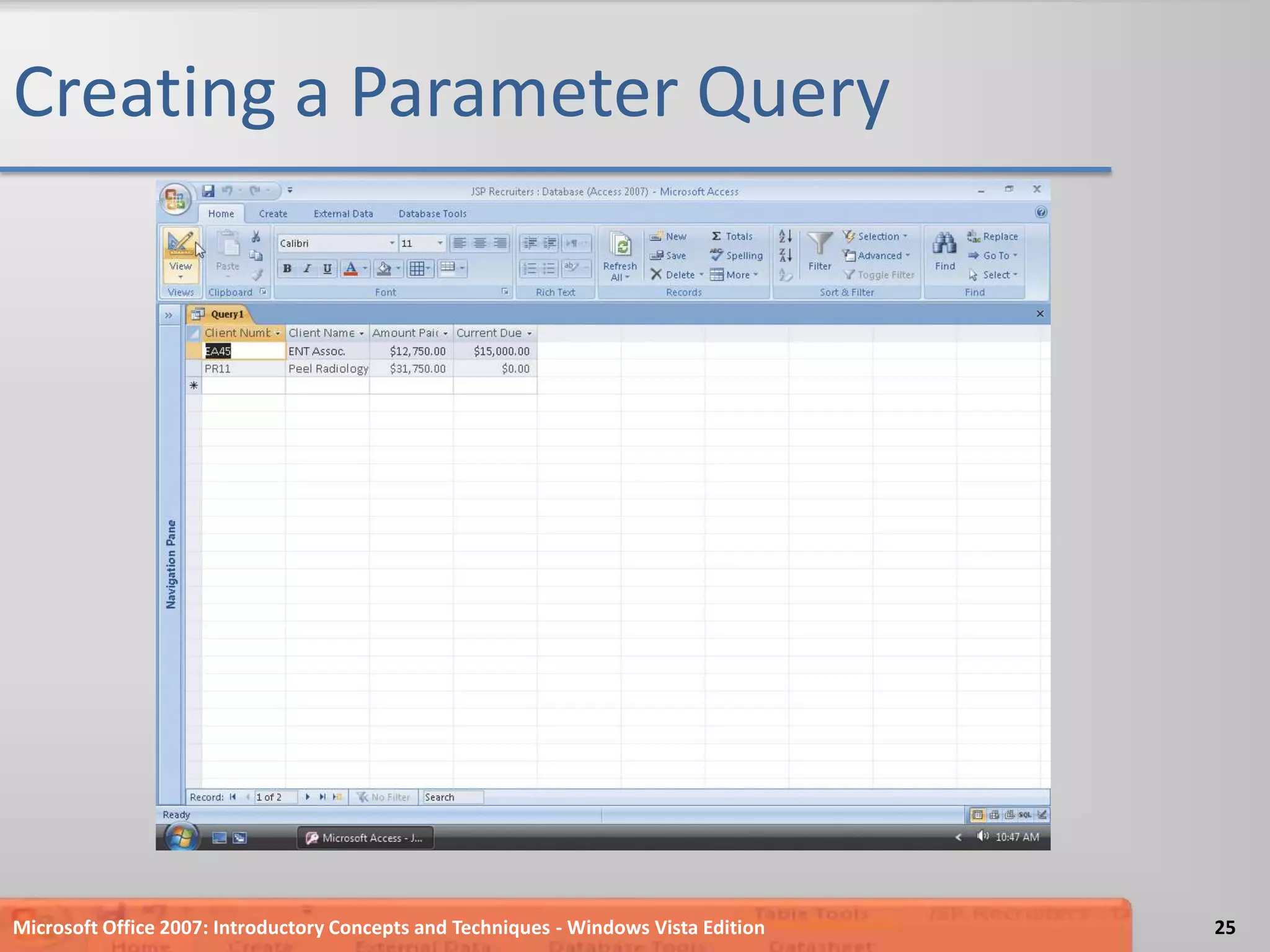Click the Spelling check button
This screenshot has width=1270, height=952.
click(x=737, y=255)
